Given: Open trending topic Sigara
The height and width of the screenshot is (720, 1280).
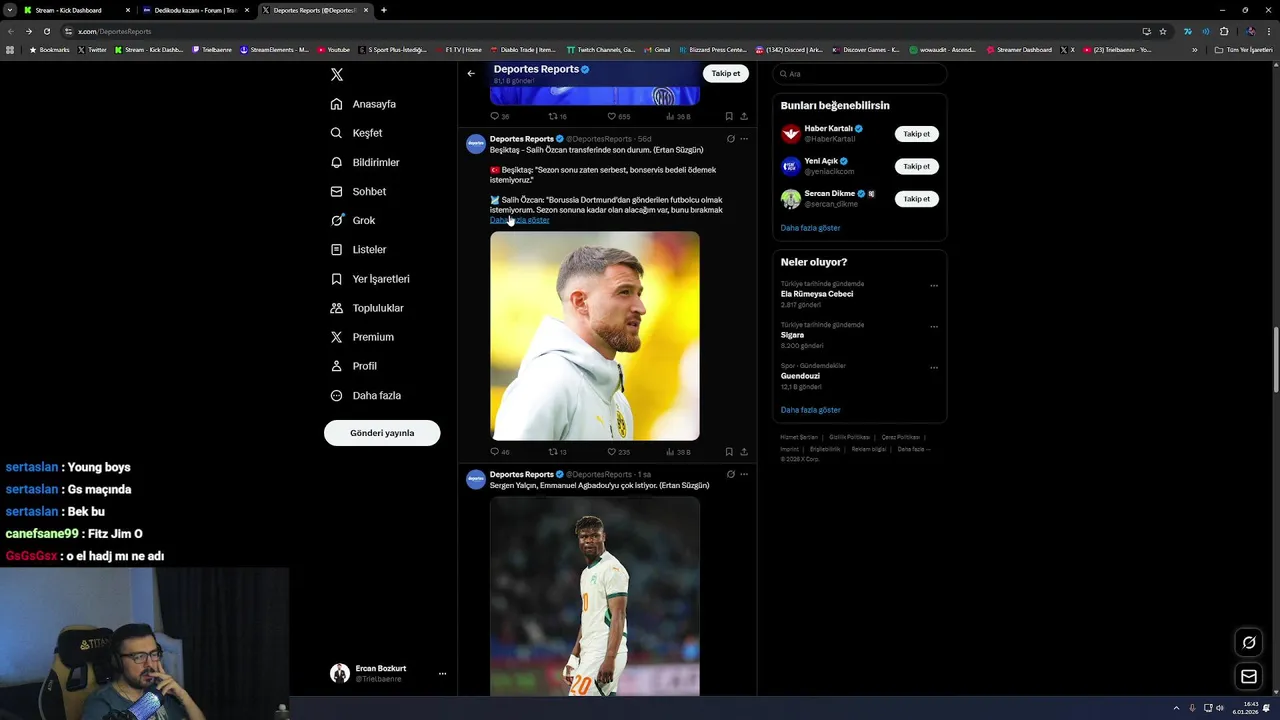Looking at the screenshot, I should (x=792, y=335).
